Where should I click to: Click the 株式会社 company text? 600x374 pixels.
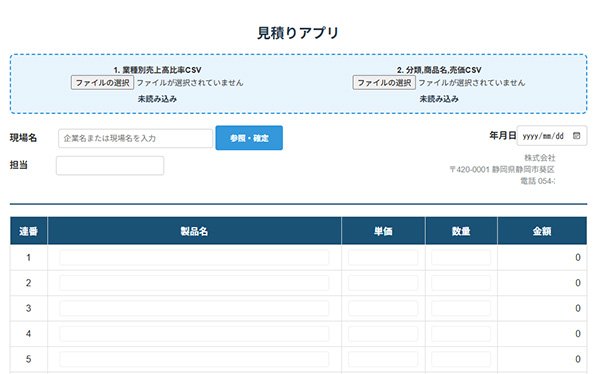[540, 158]
